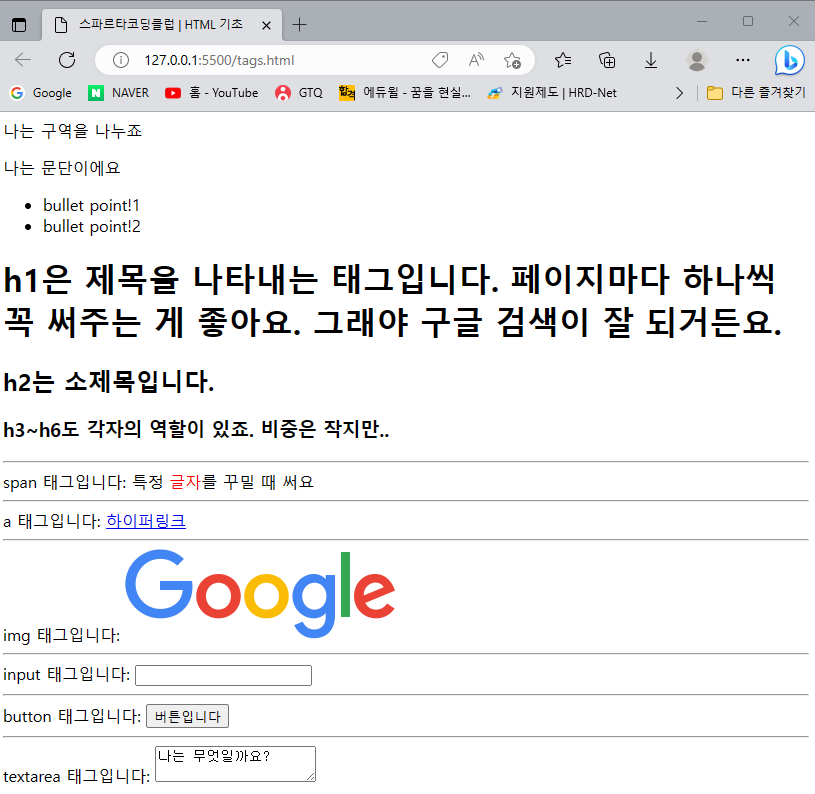Image resolution: width=815 pixels, height=794 pixels.
Task: Click the address bar URL 127.0.0.1:5500/tags.html
Action: pyautogui.click(x=219, y=60)
